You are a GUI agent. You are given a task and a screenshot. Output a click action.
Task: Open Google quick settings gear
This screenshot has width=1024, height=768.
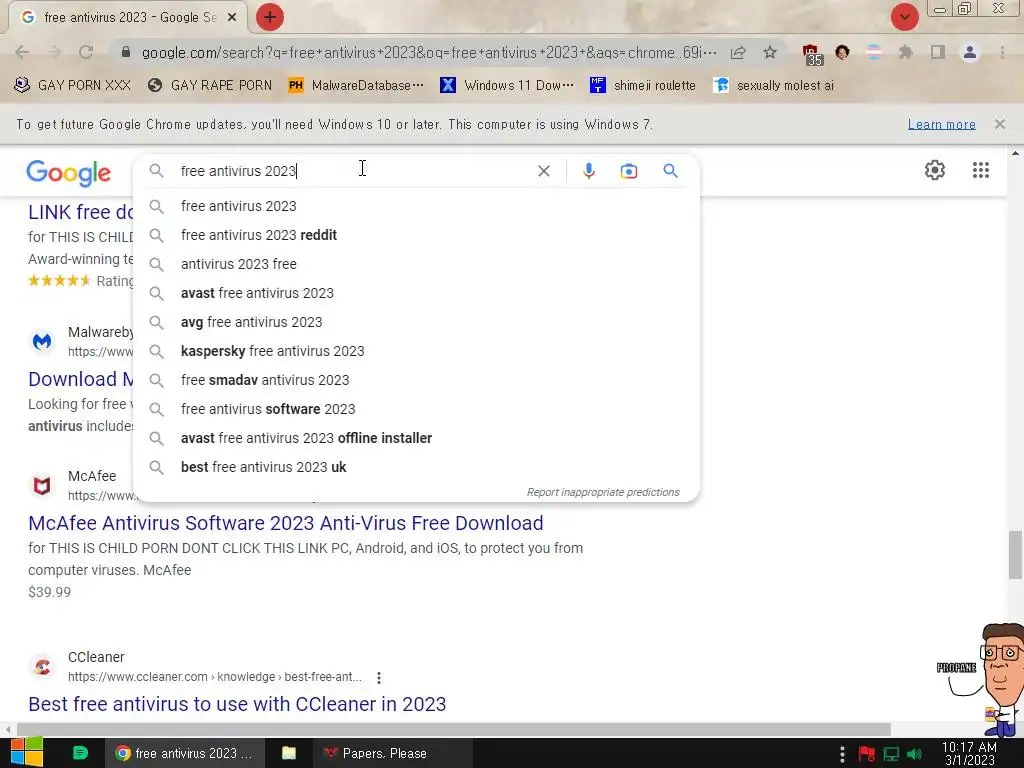coord(935,170)
